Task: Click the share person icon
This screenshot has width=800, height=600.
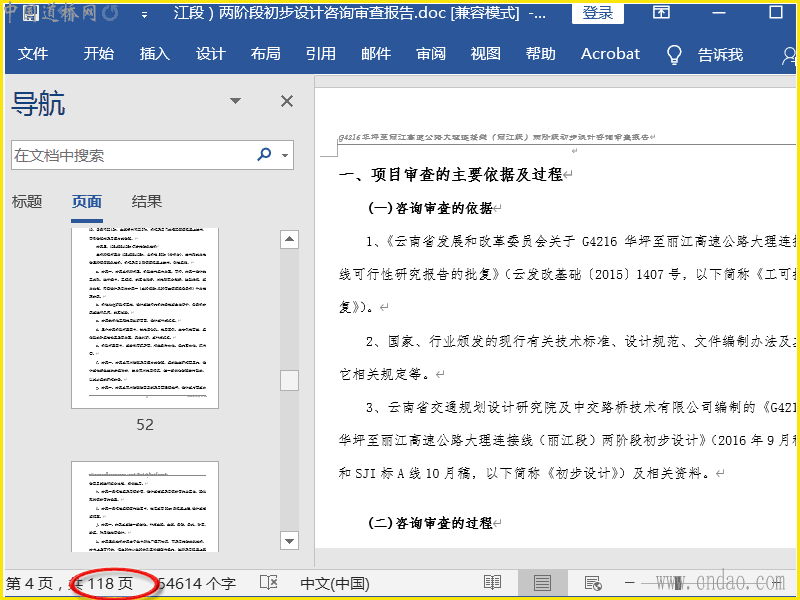Action: pos(789,55)
